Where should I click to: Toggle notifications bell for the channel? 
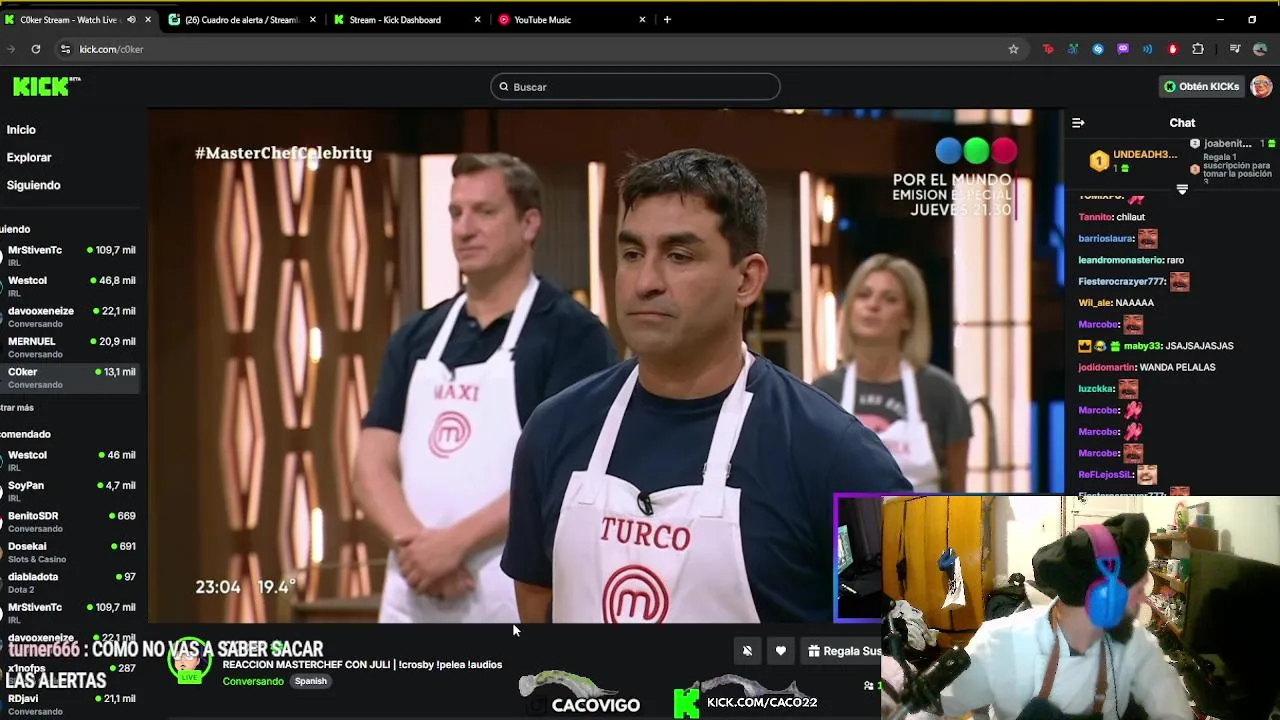click(x=747, y=651)
